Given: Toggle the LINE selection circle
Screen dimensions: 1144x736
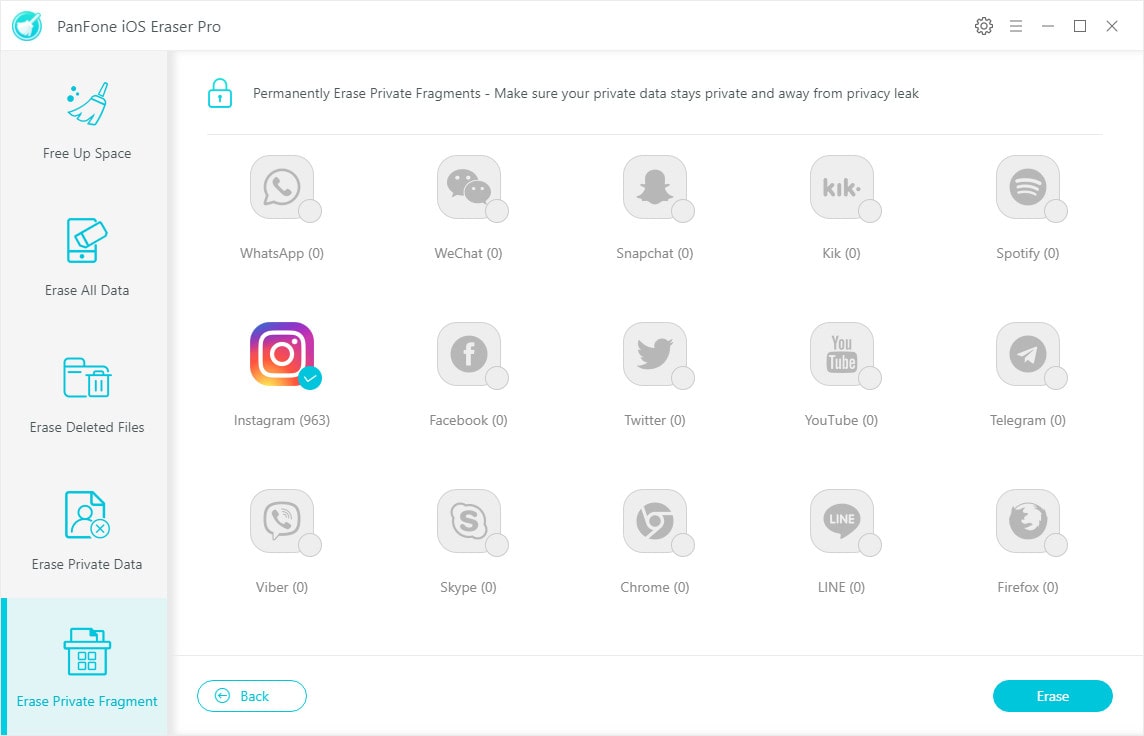Looking at the screenshot, I should point(870,545).
